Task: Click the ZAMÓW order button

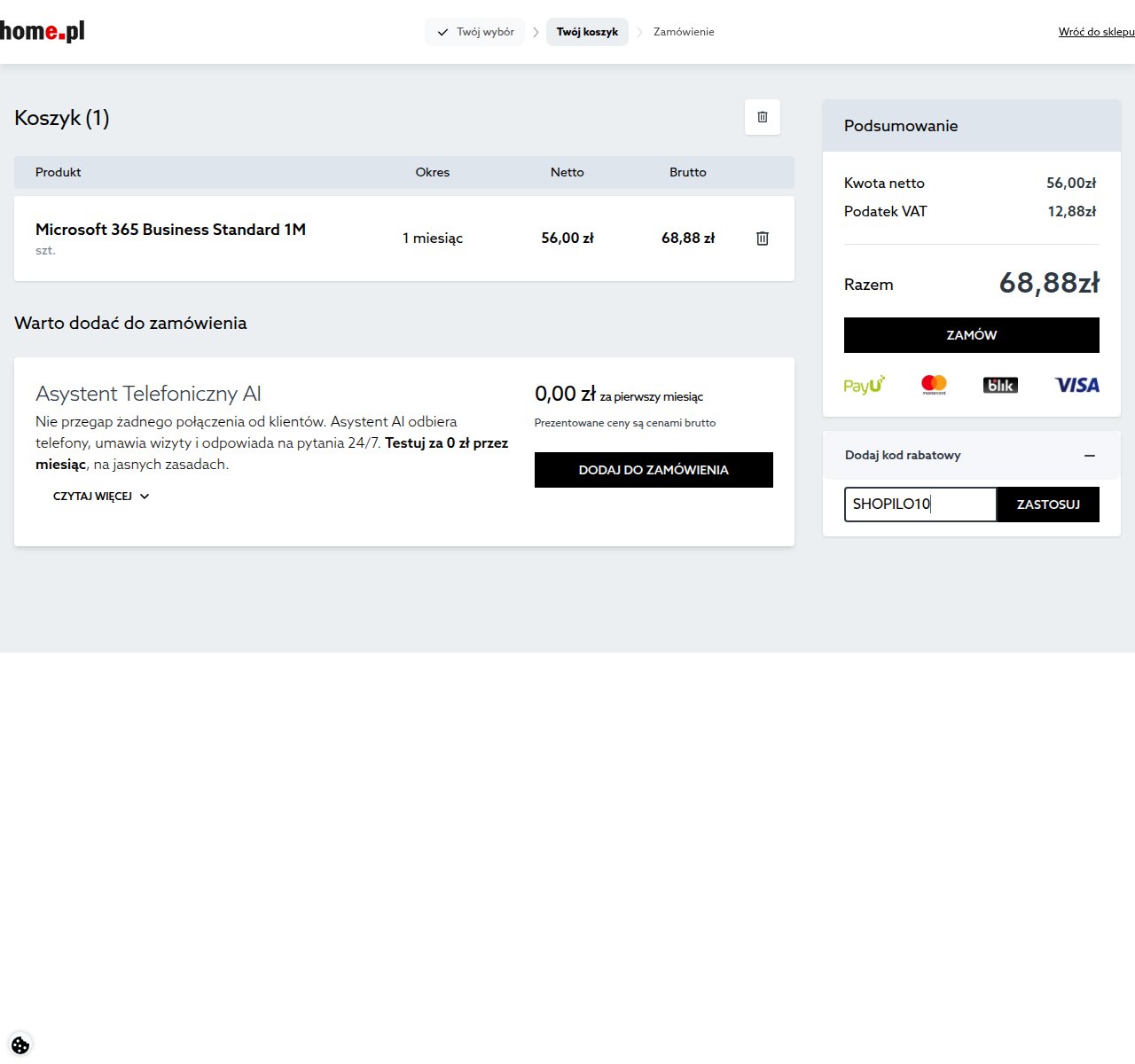Action: pos(972,335)
